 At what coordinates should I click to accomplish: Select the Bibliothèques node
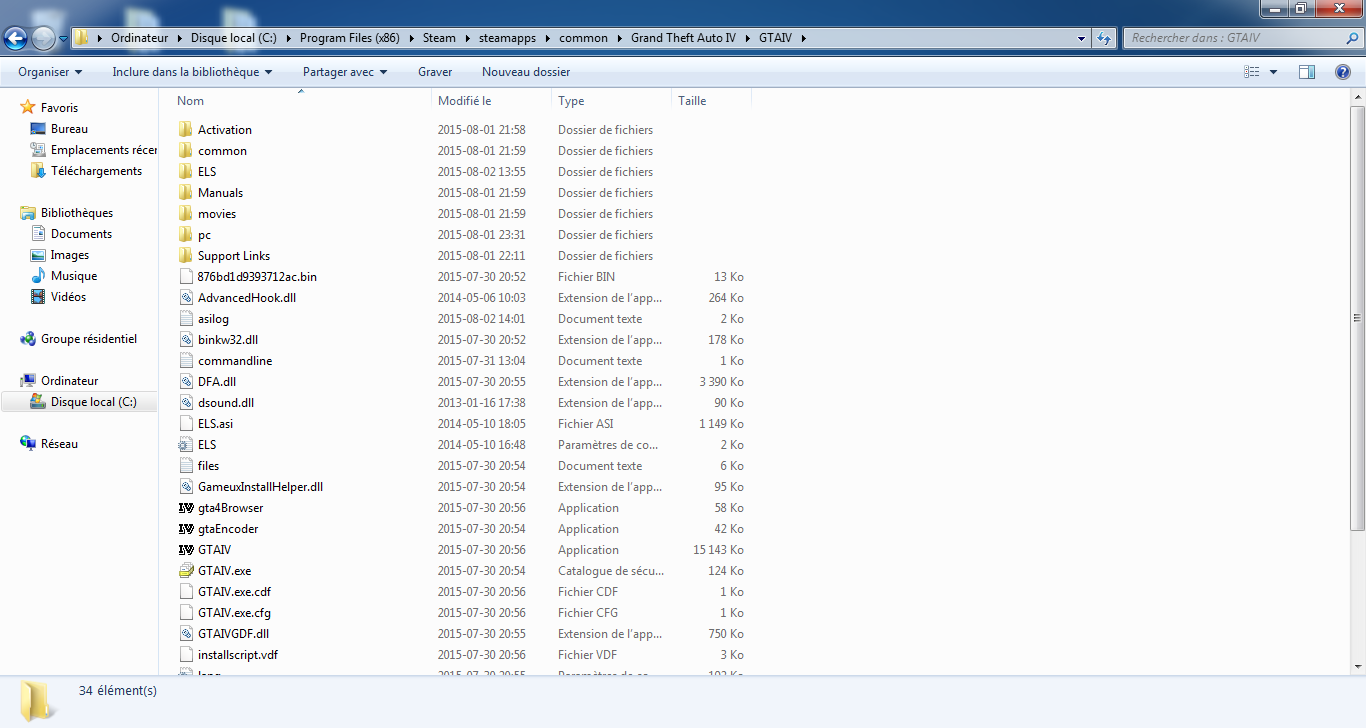point(77,213)
